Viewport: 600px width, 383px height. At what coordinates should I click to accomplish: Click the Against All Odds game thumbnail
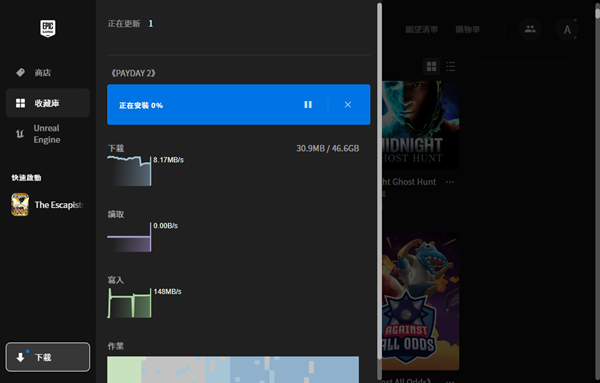[421, 302]
